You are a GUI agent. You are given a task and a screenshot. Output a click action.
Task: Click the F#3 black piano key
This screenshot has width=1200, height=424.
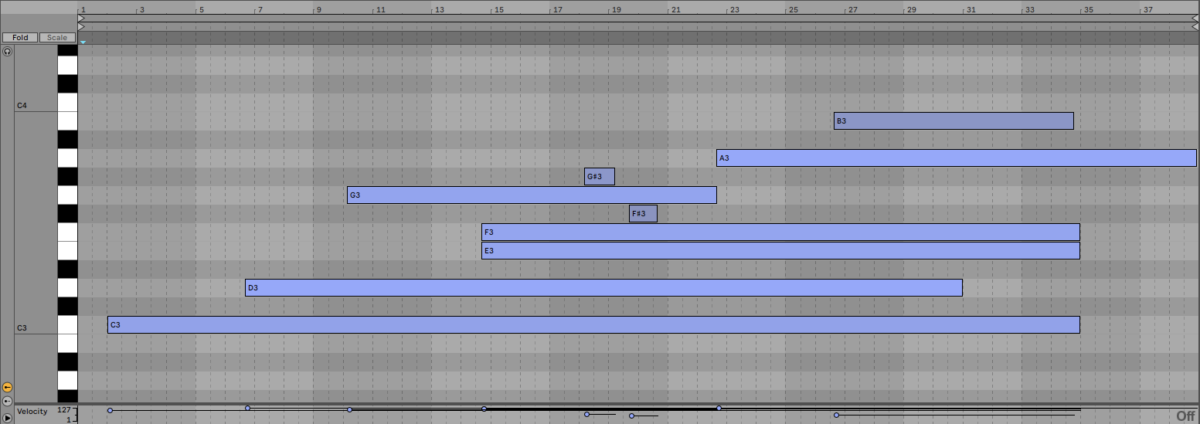tap(67, 214)
